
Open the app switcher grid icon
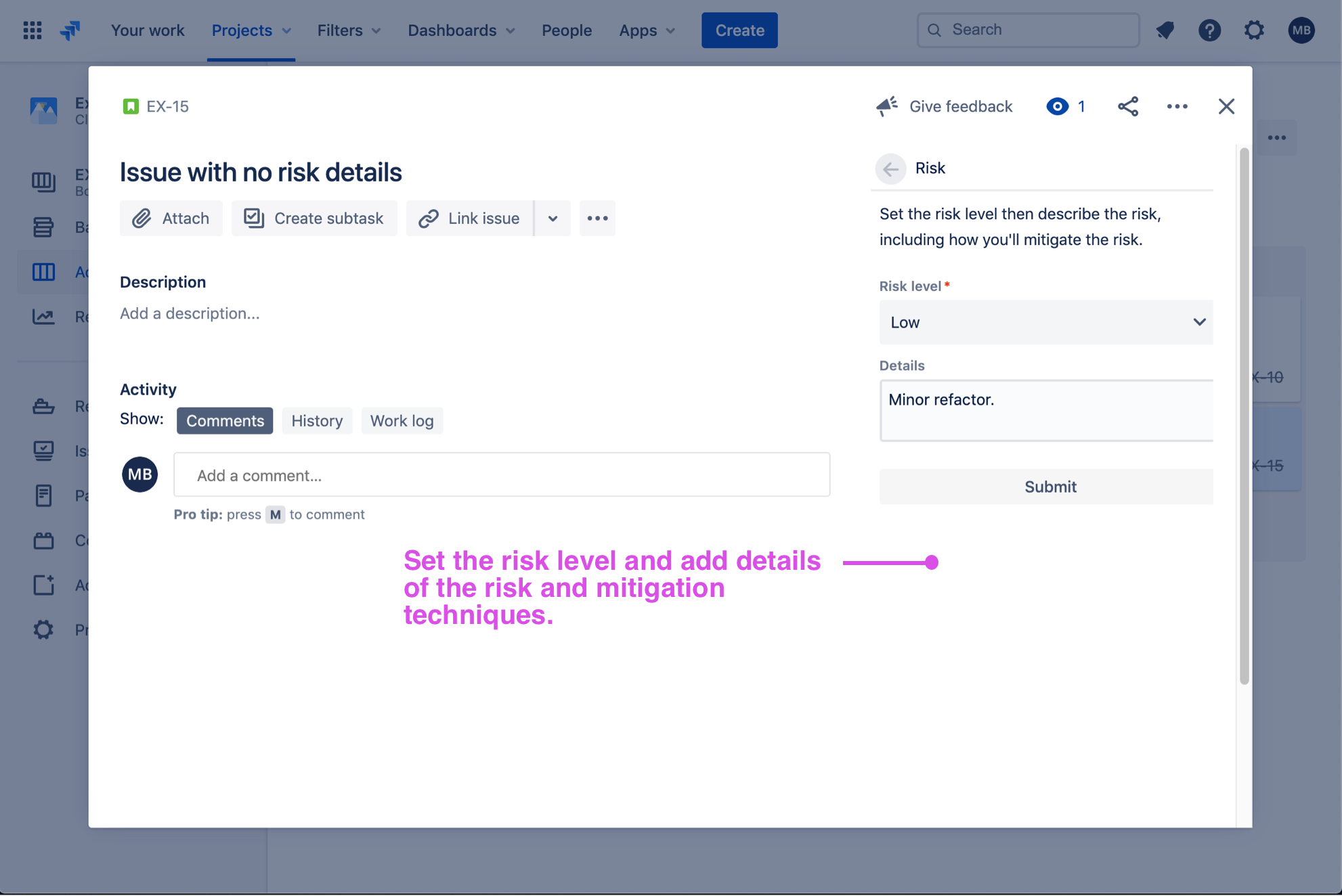(32, 30)
